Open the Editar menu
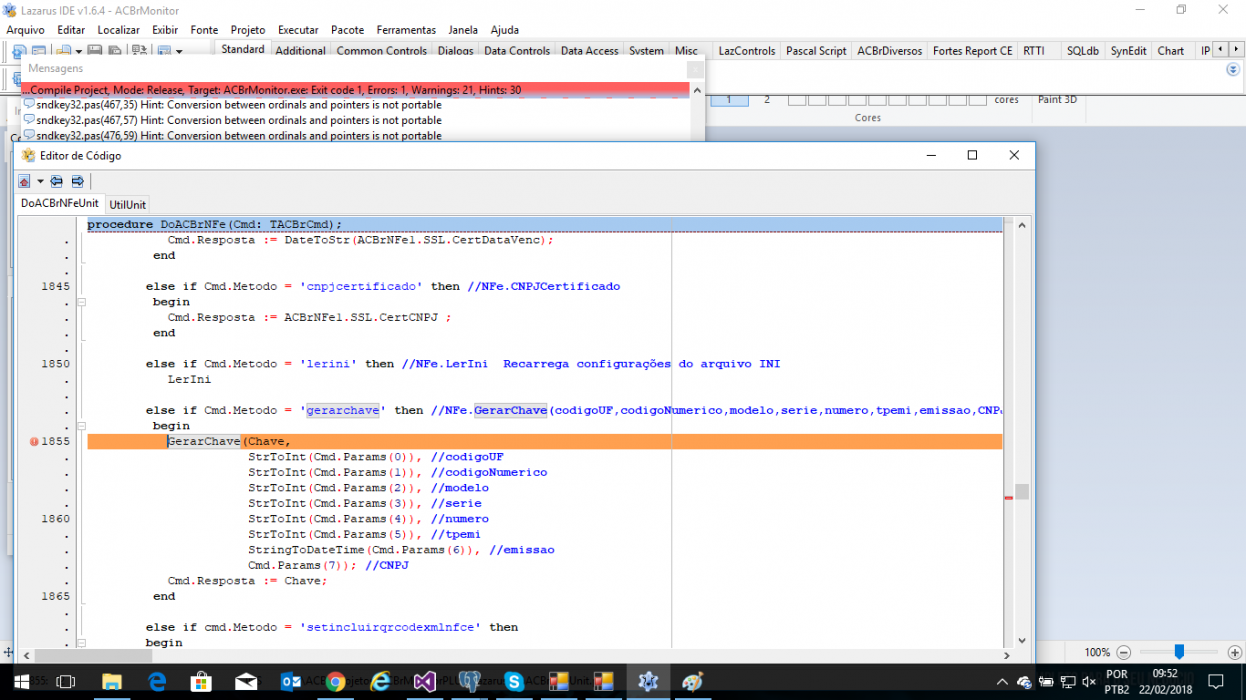The image size is (1246, 700). click(x=71, y=30)
